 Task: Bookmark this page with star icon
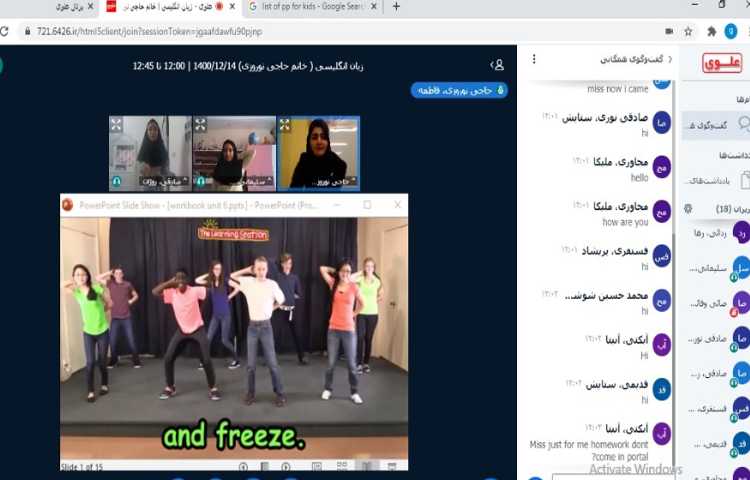click(688, 31)
